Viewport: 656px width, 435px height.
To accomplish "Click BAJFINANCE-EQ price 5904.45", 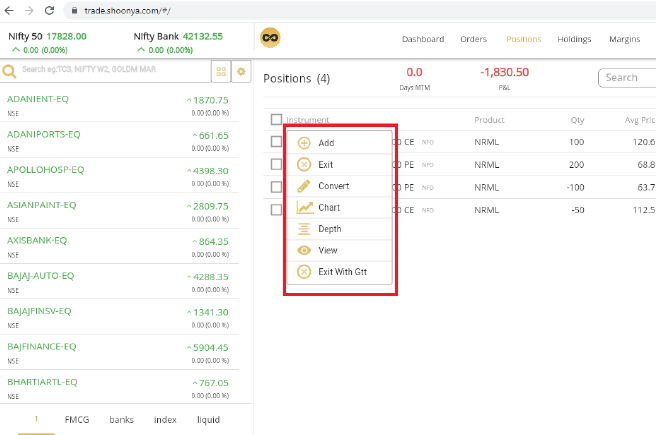I will 210,348.
